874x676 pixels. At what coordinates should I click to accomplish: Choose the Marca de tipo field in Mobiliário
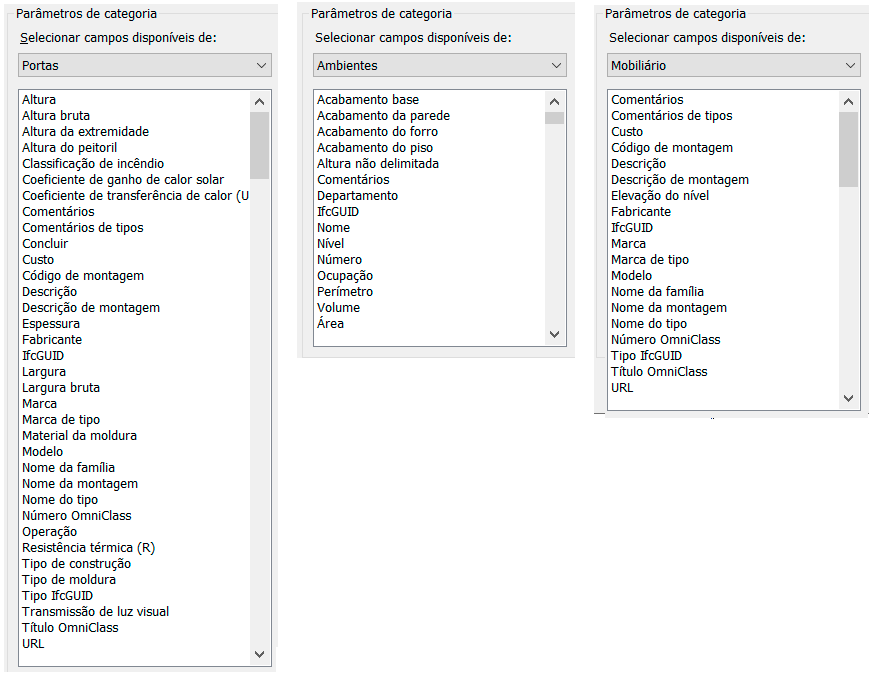(x=650, y=260)
